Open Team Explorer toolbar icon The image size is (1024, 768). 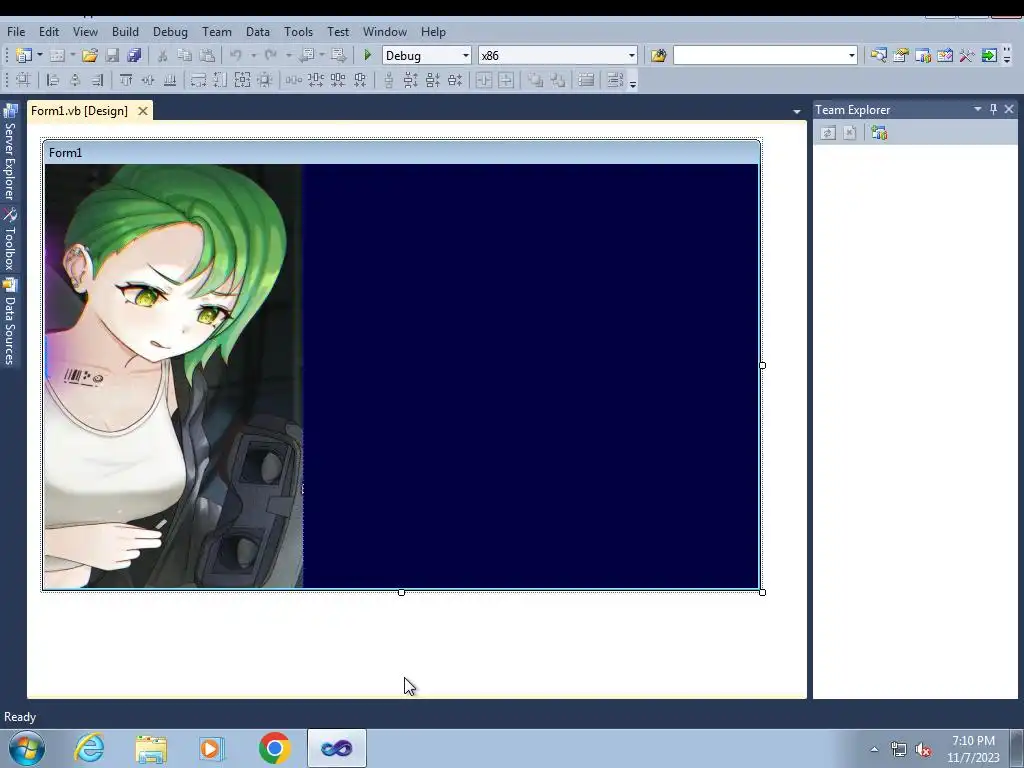pos(923,56)
